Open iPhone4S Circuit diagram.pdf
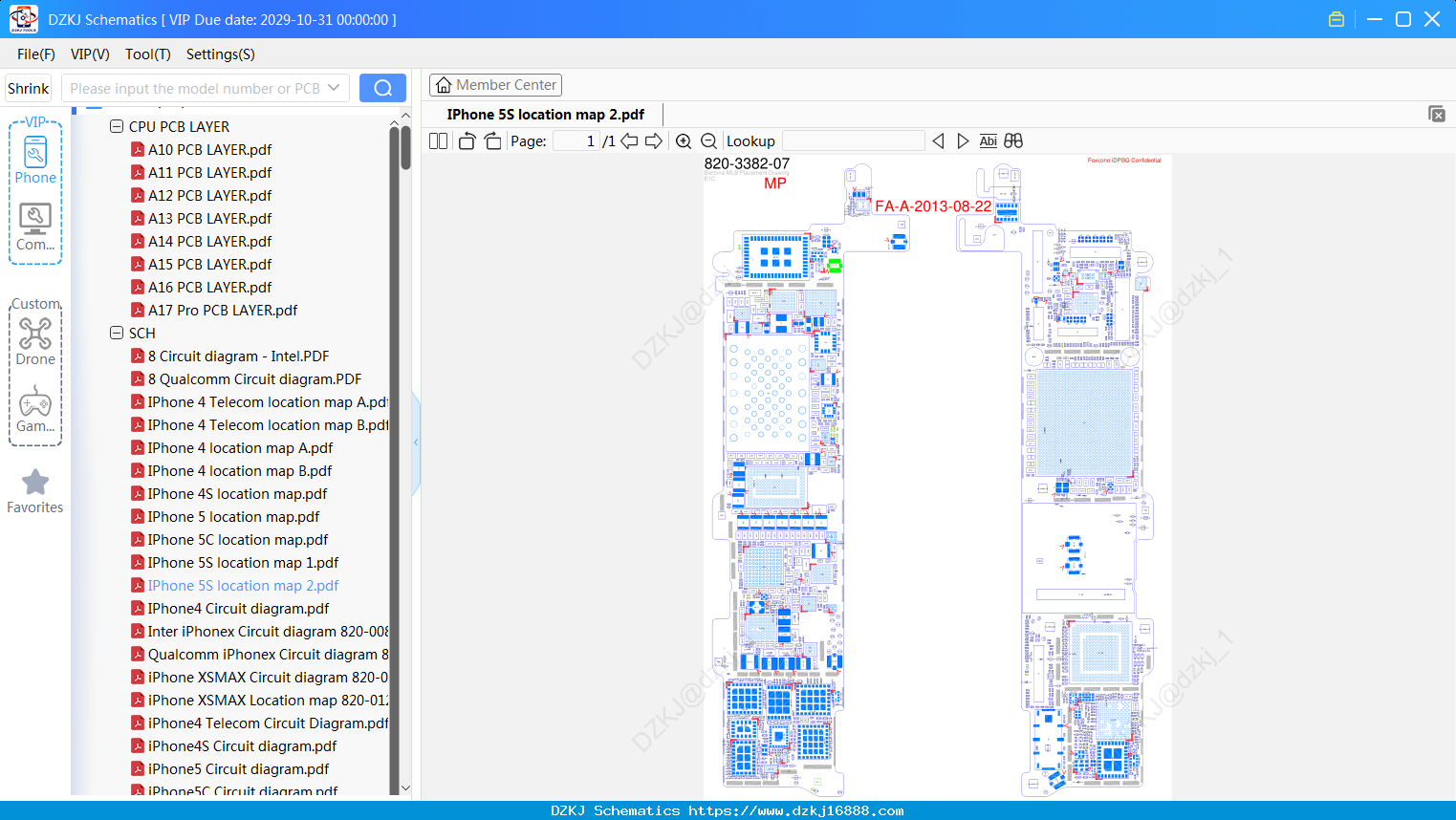Image resolution: width=1456 pixels, height=820 pixels. (242, 745)
